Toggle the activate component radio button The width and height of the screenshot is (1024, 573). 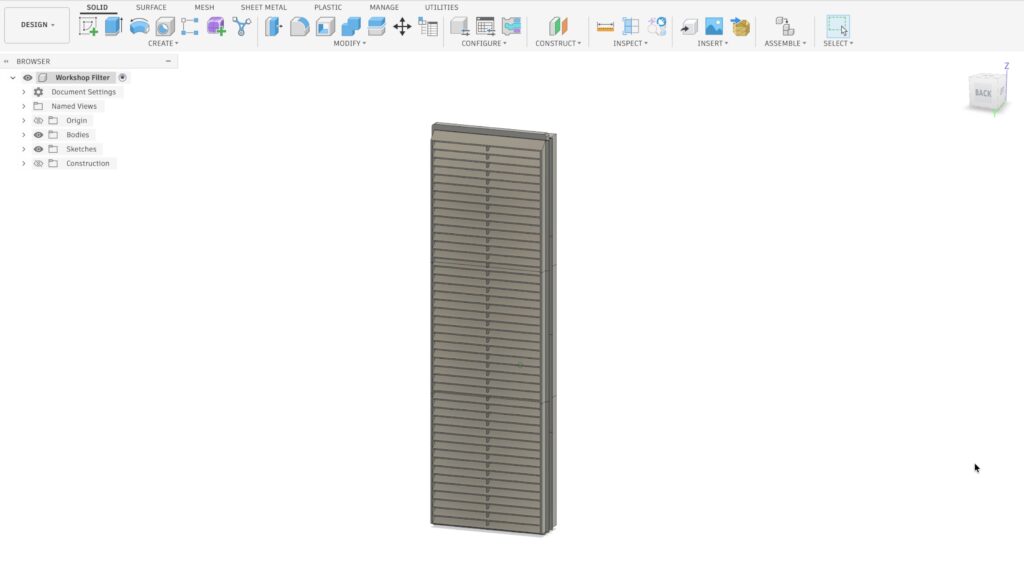122,78
